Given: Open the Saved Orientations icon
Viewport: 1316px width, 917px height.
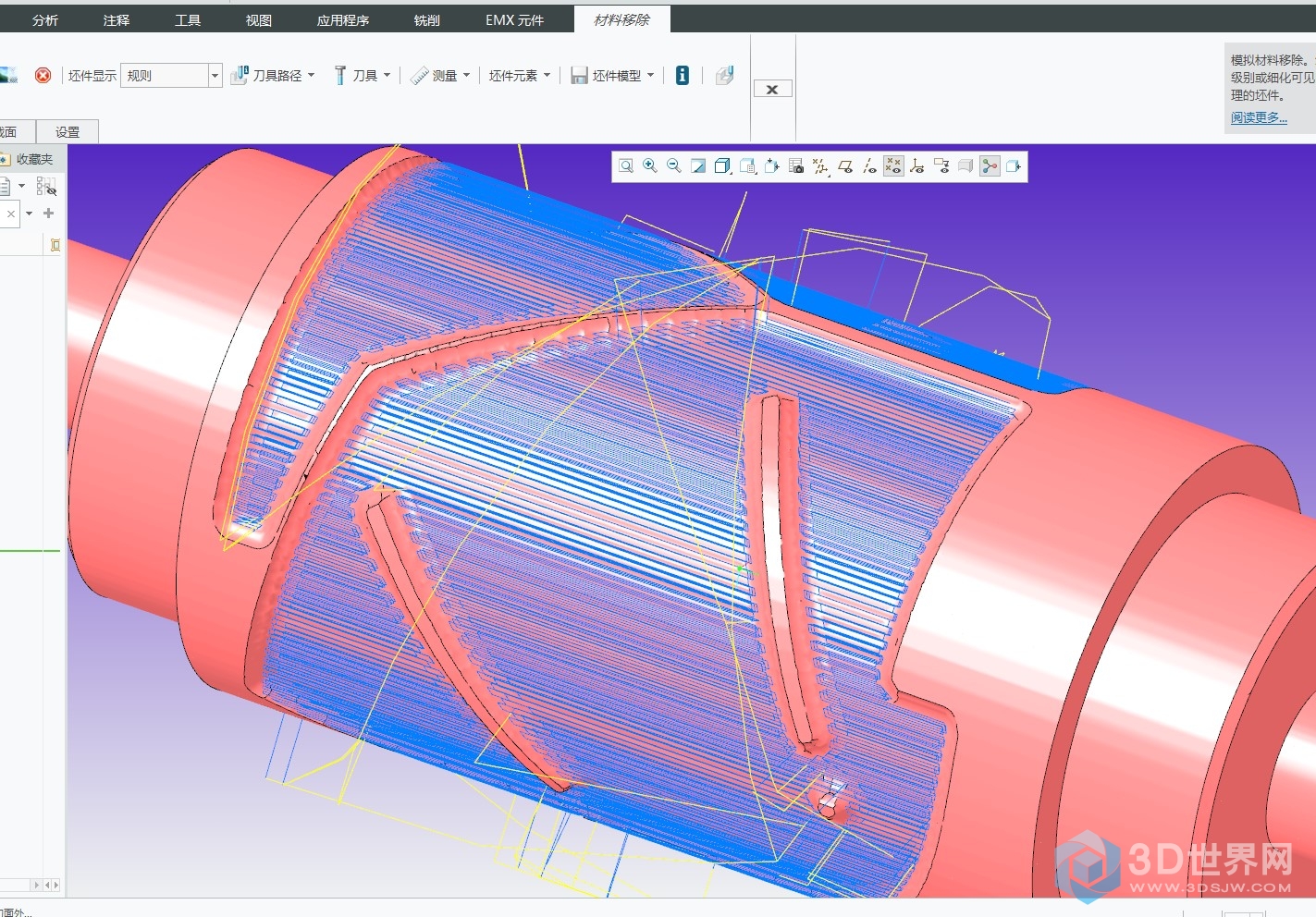Looking at the screenshot, I should [748, 166].
